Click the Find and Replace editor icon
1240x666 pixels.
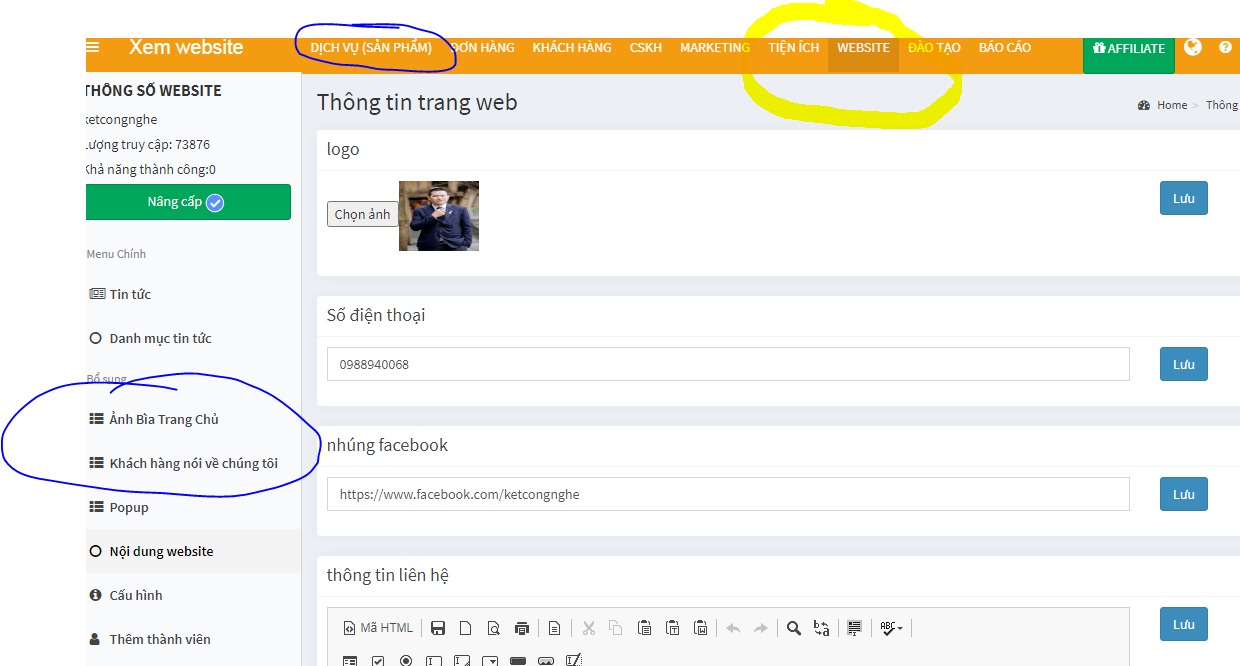click(x=821, y=628)
